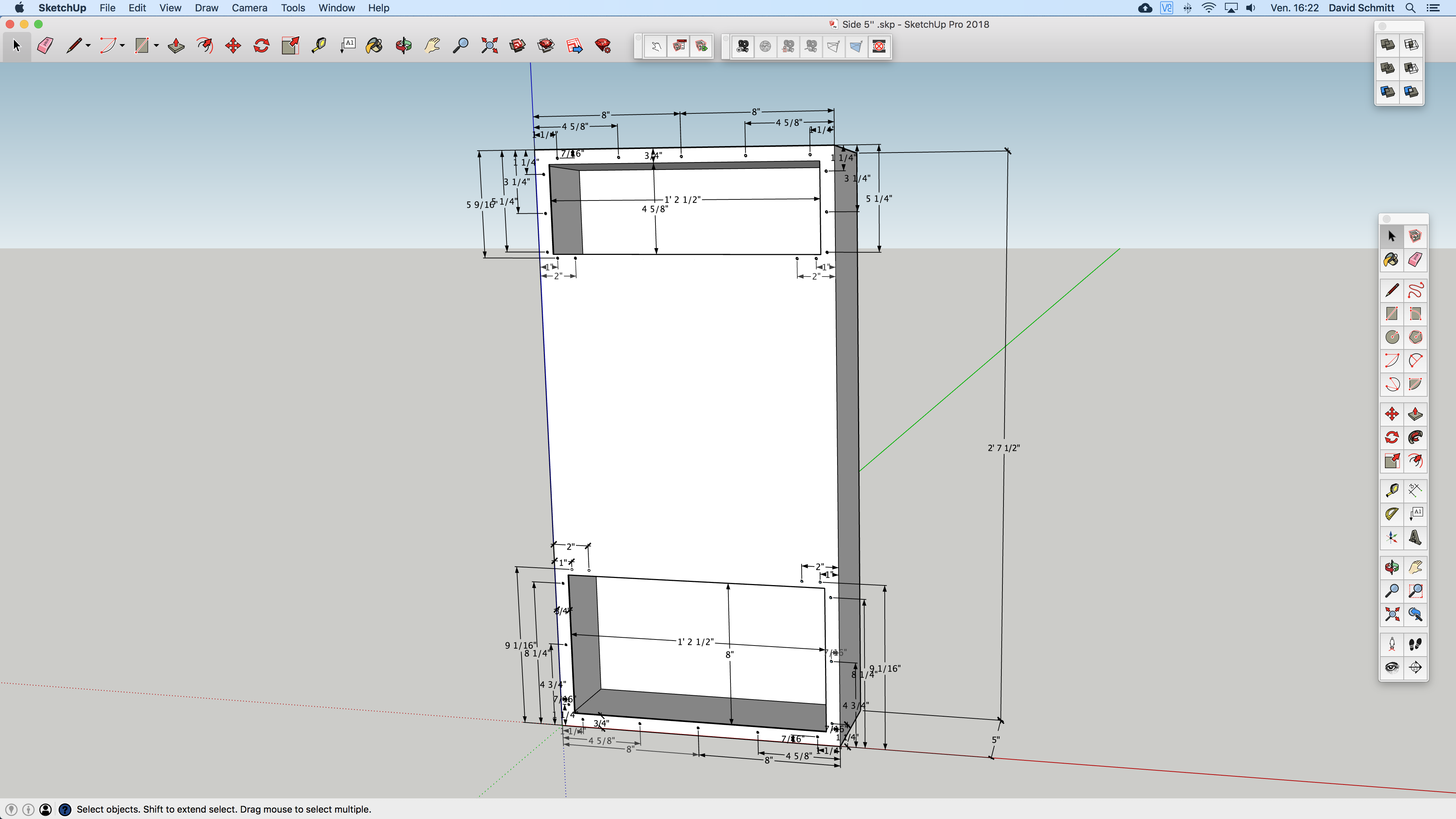Pick the Tape Measure tool in top toolbar
Viewport: 1456px width, 819px height.
tap(319, 46)
